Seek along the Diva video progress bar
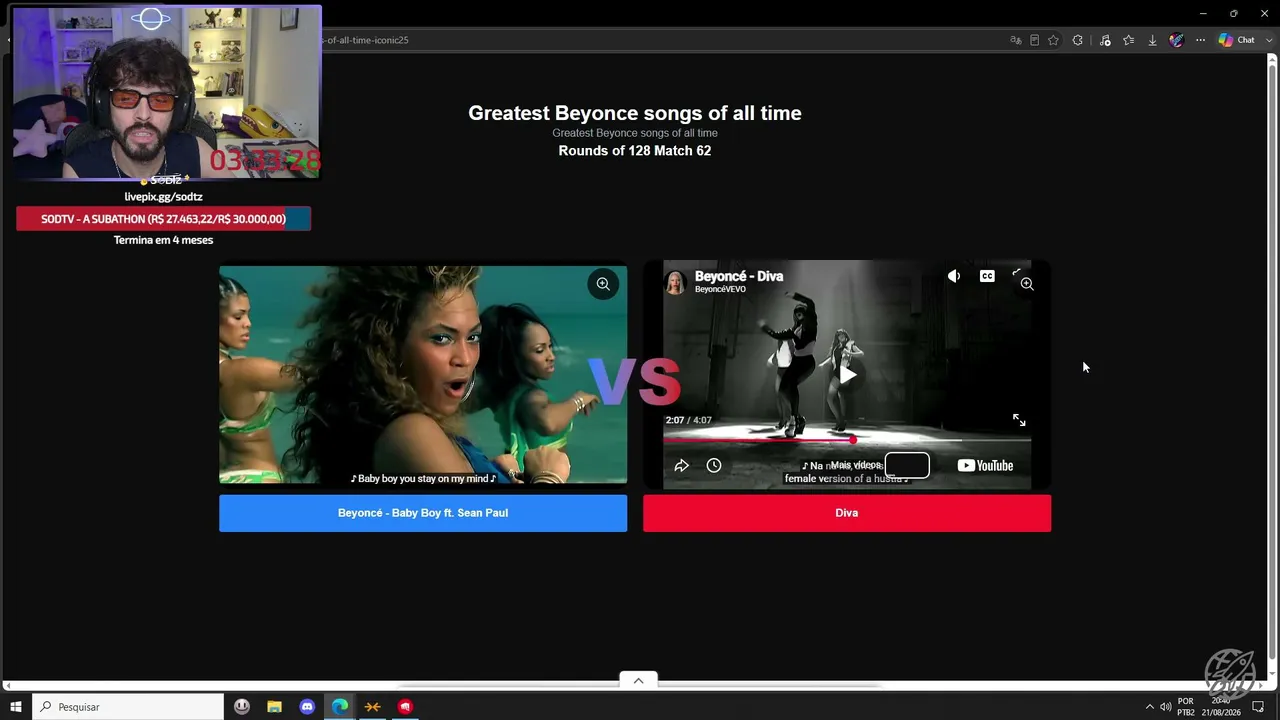The width and height of the screenshot is (1280, 720). (x=847, y=439)
